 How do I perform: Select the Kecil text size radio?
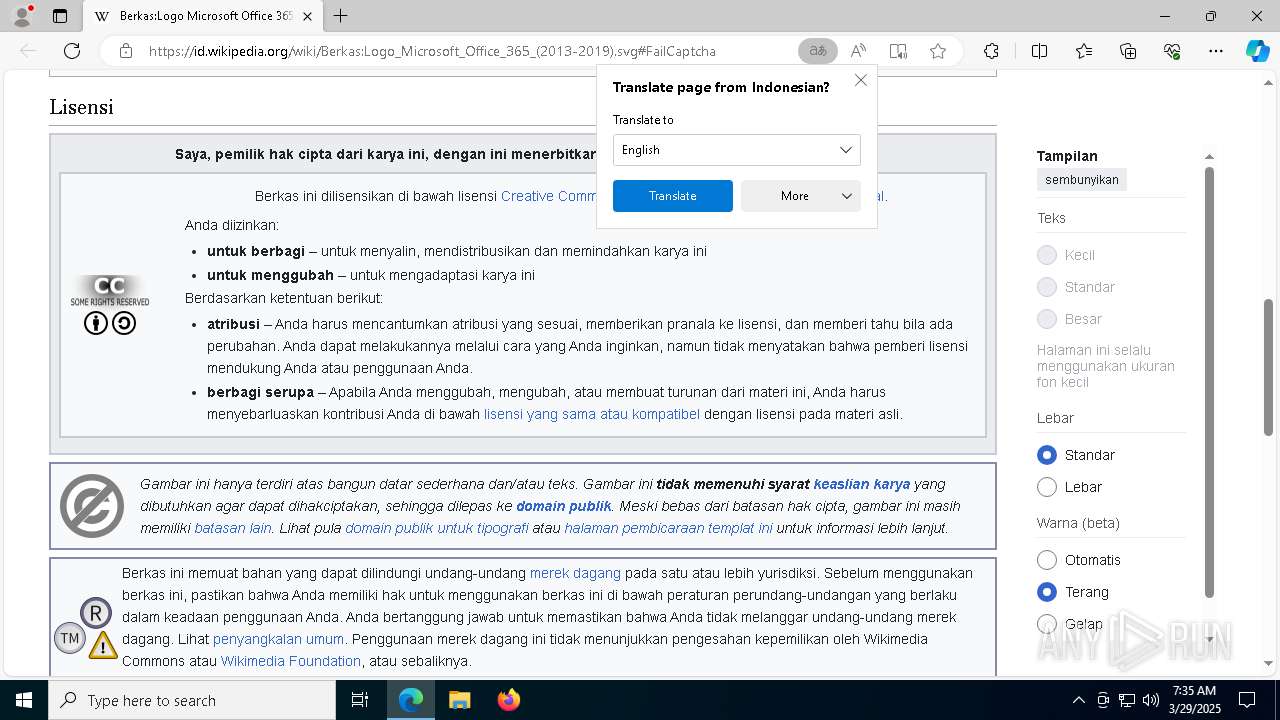coord(1047,255)
